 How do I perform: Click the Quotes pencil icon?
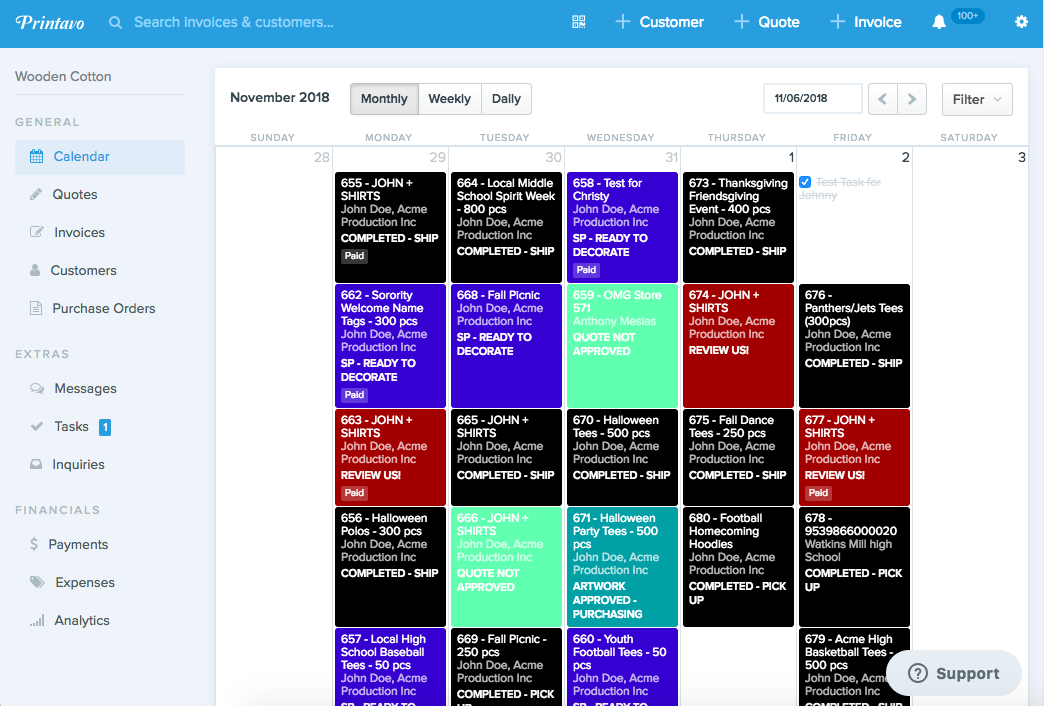coord(36,194)
